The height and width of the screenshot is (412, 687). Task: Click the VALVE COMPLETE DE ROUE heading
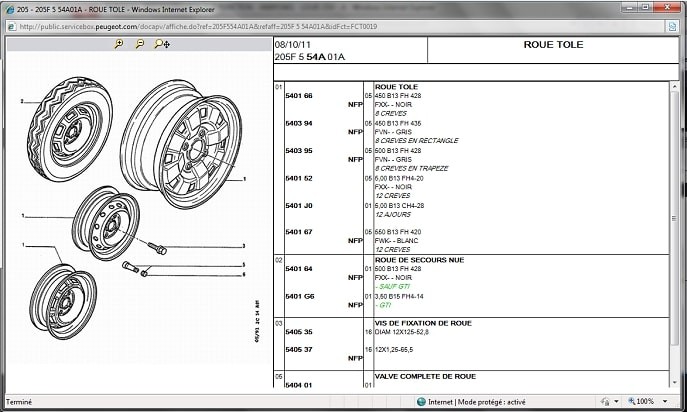click(425, 376)
